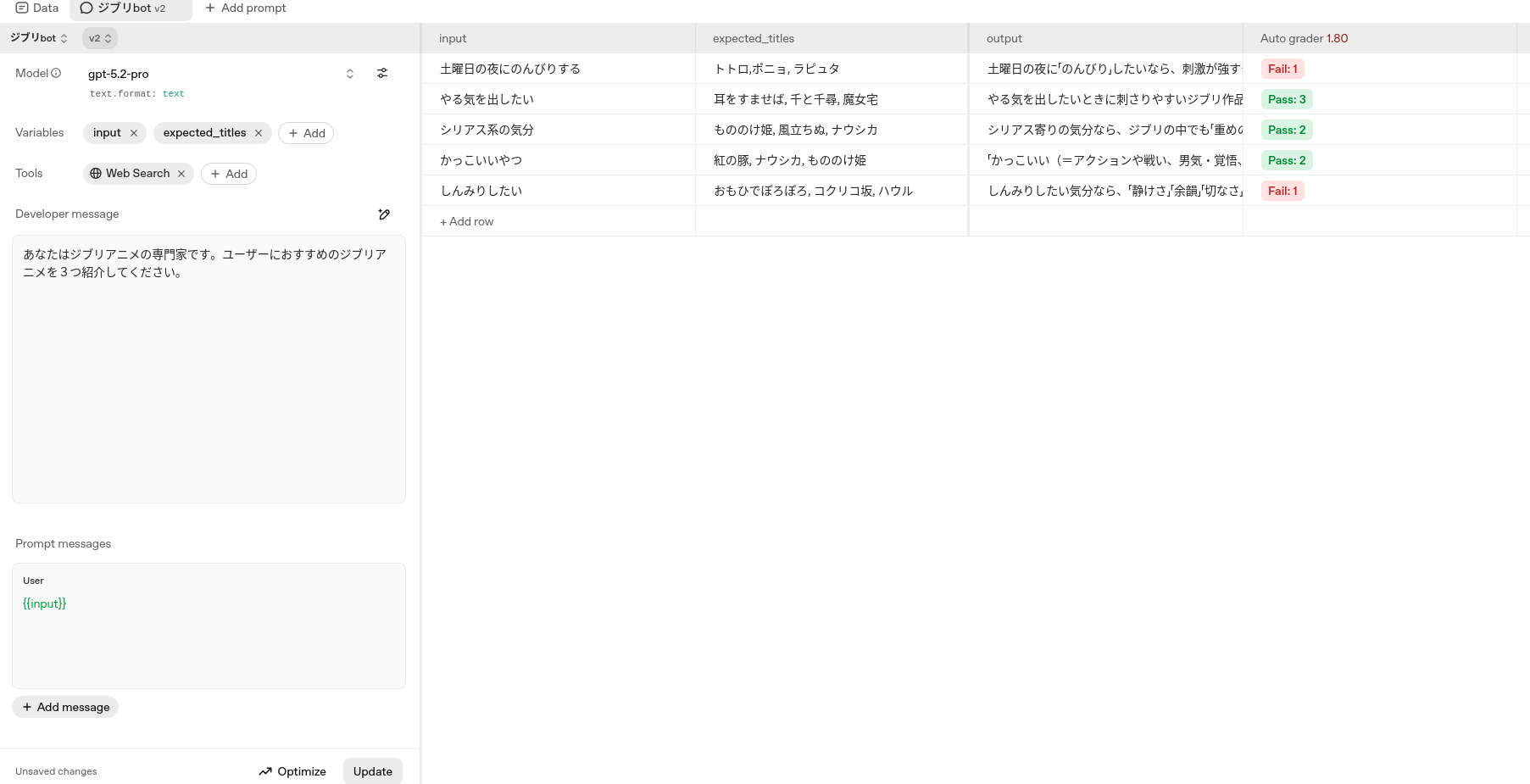This screenshot has width=1530, height=784.
Task: Click the Update button
Action: (x=372, y=771)
